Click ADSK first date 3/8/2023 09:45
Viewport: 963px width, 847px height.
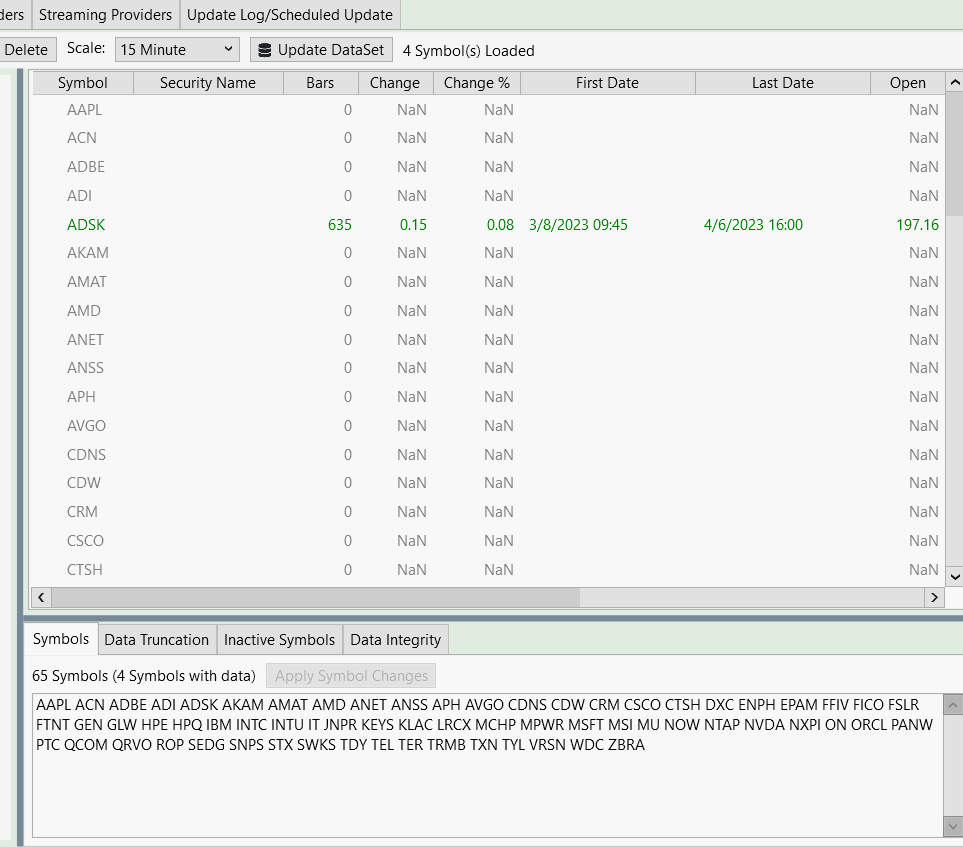click(578, 225)
